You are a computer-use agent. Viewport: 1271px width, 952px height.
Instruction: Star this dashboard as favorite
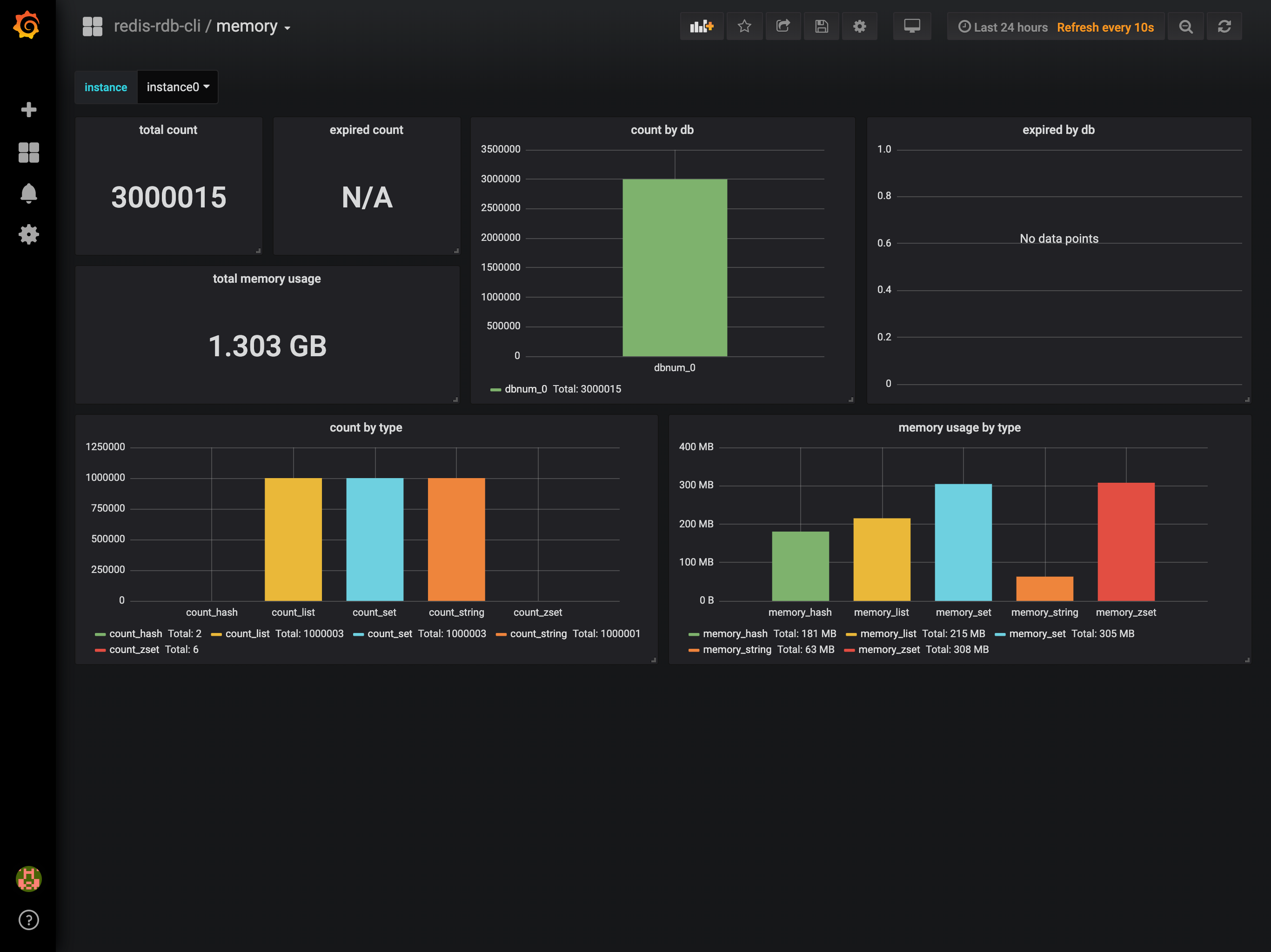pos(744,27)
